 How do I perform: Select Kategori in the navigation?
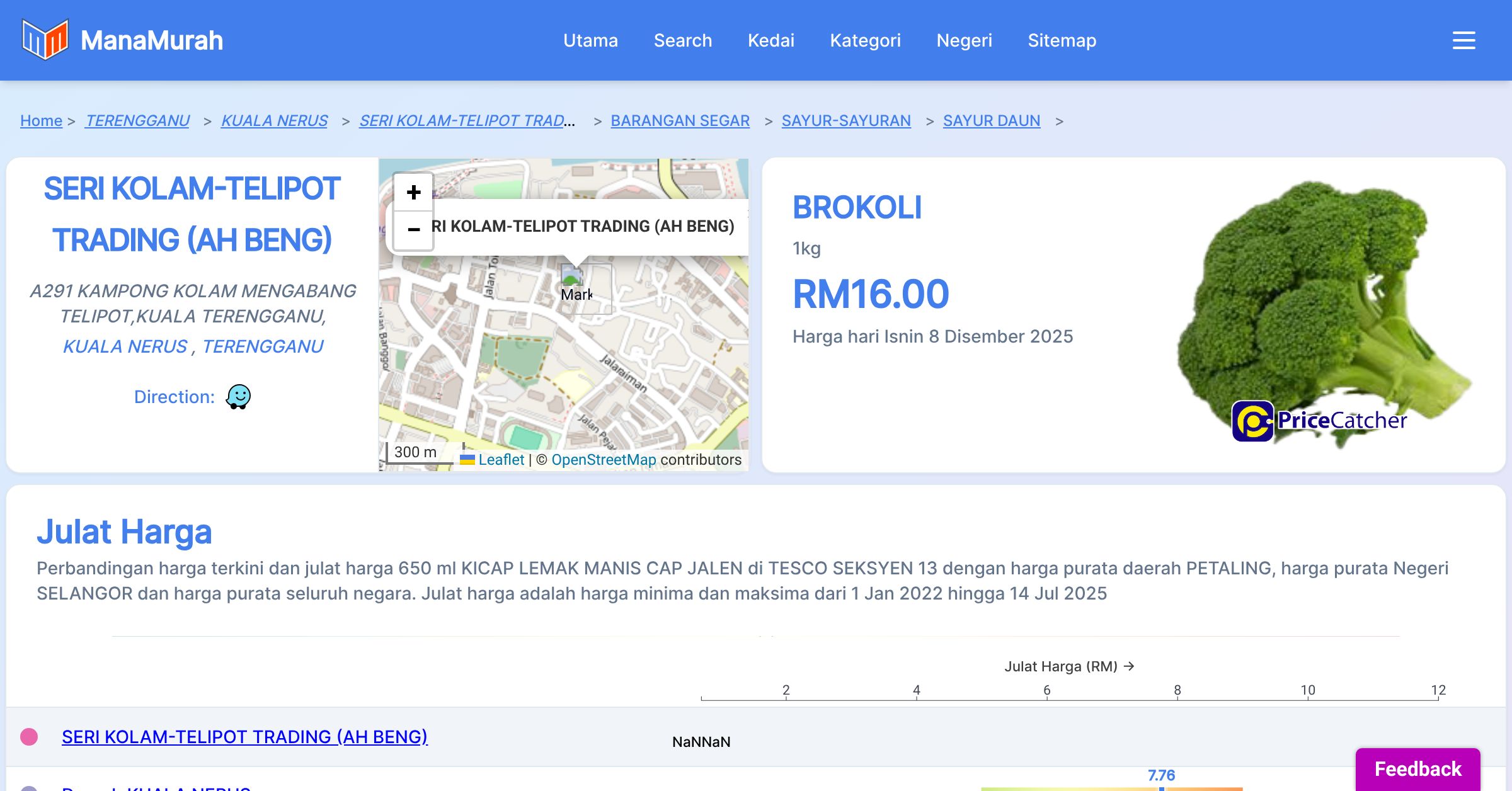(865, 40)
